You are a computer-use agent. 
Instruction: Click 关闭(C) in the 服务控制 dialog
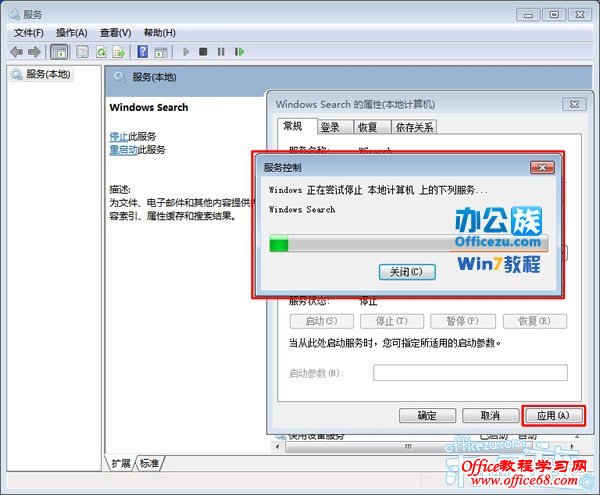click(407, 272)
